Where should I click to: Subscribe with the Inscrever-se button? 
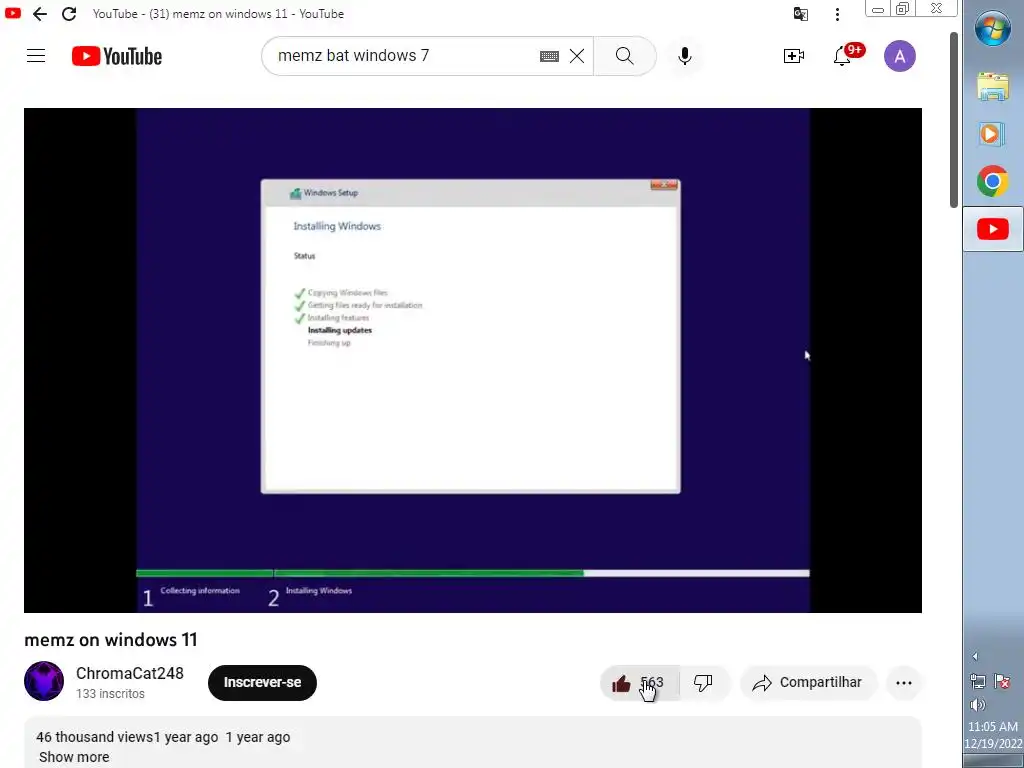tap(263, 682)
